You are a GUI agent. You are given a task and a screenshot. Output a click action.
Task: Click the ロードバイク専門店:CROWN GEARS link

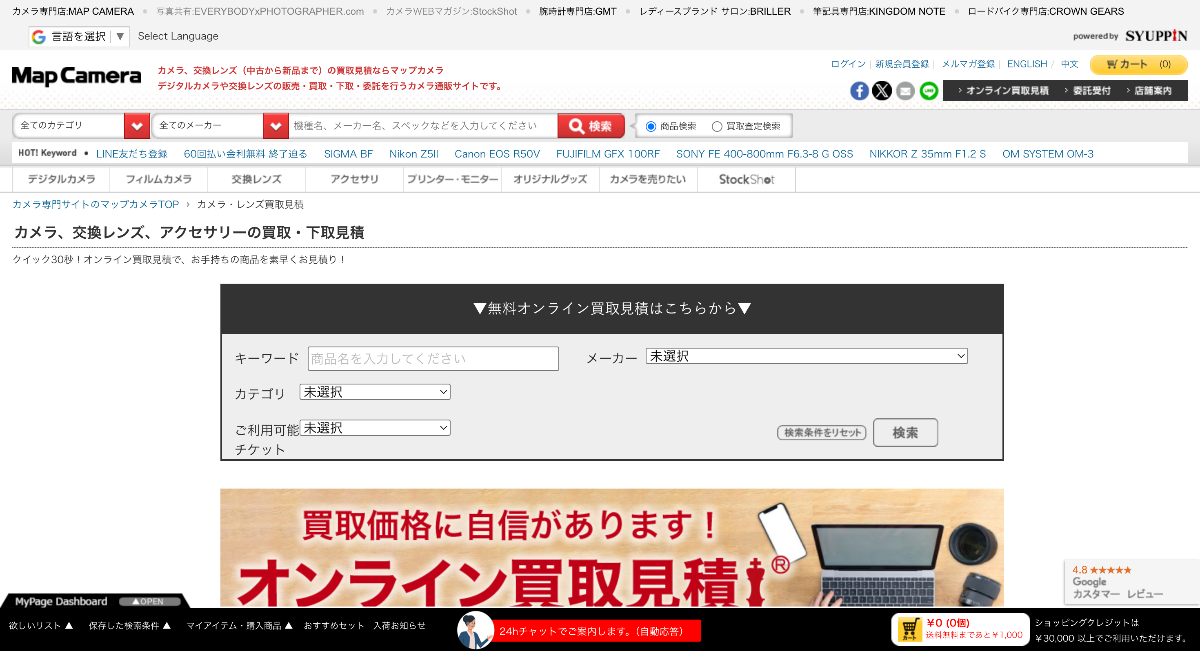[1046, 11]
